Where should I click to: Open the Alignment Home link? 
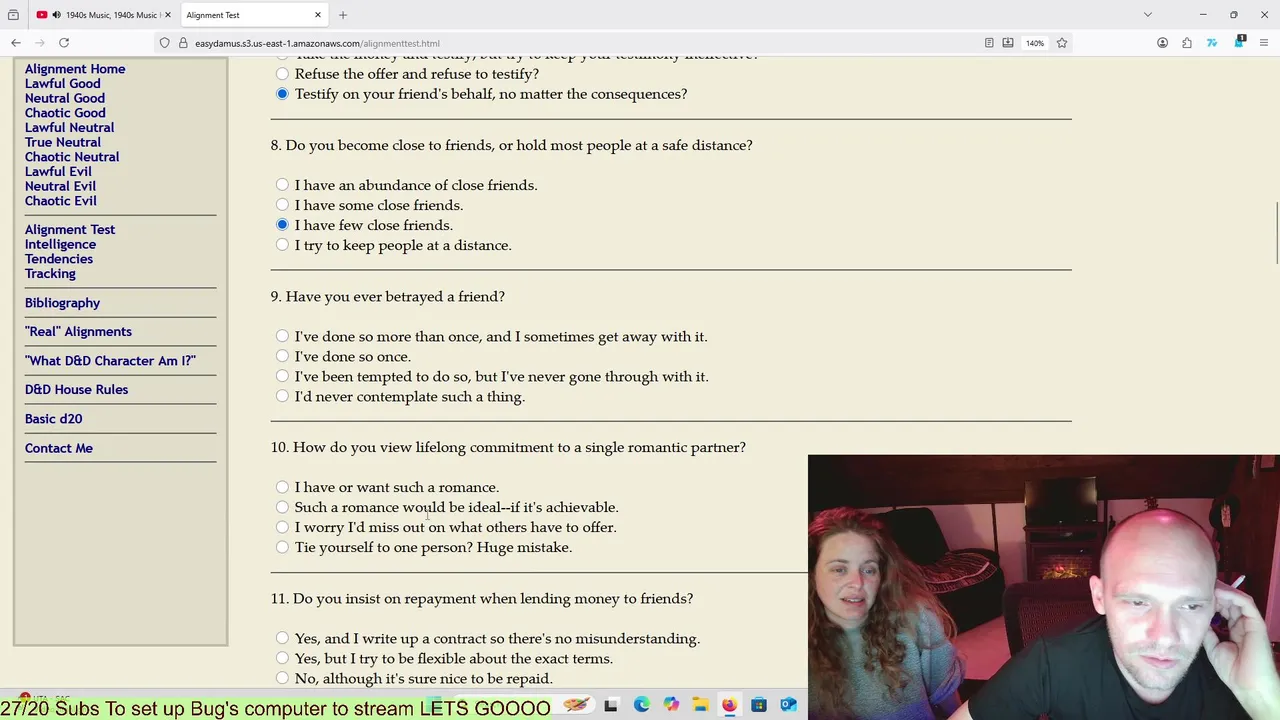click(75, 69)
